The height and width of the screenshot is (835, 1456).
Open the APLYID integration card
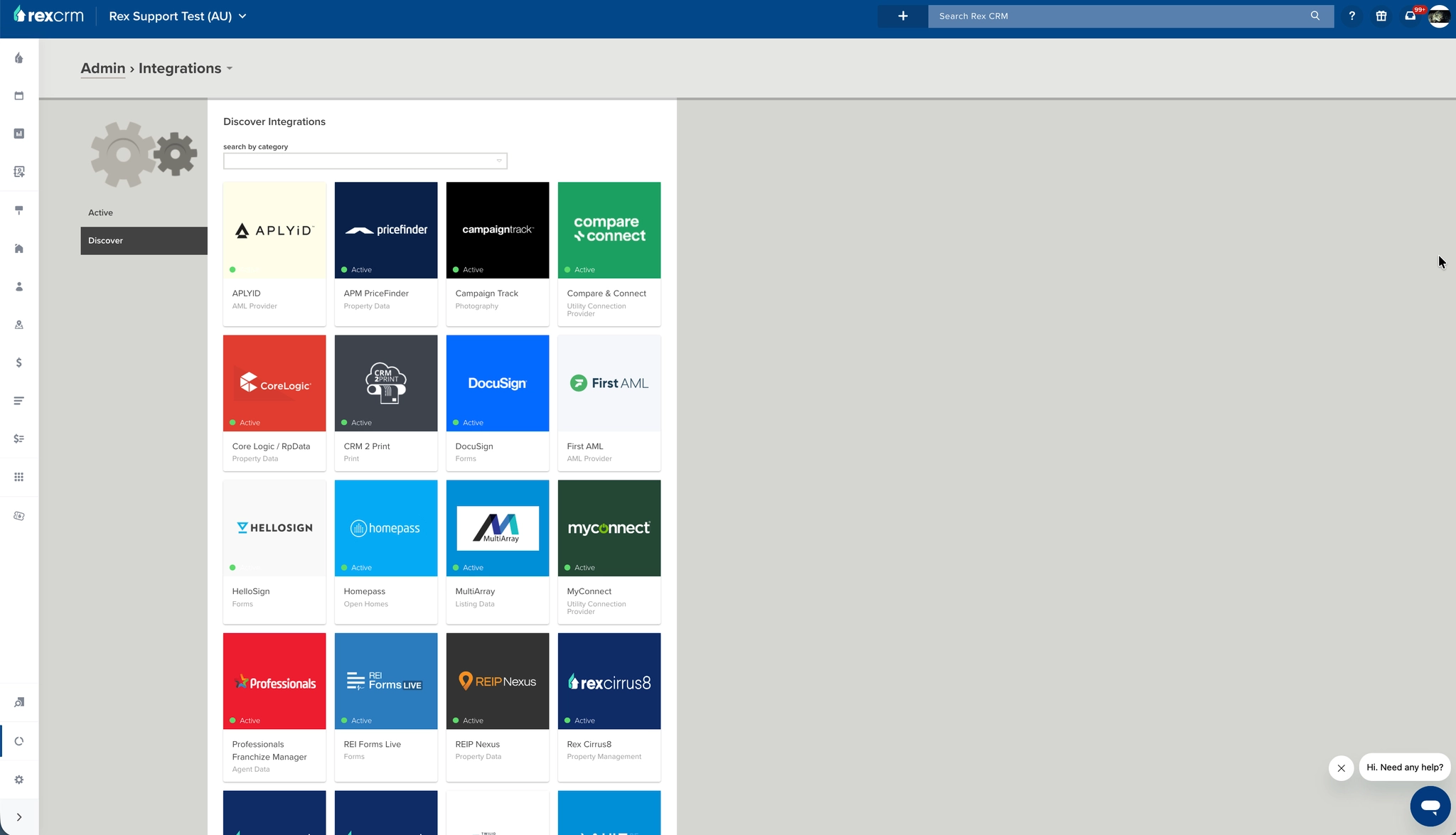[x=274, y=254]
